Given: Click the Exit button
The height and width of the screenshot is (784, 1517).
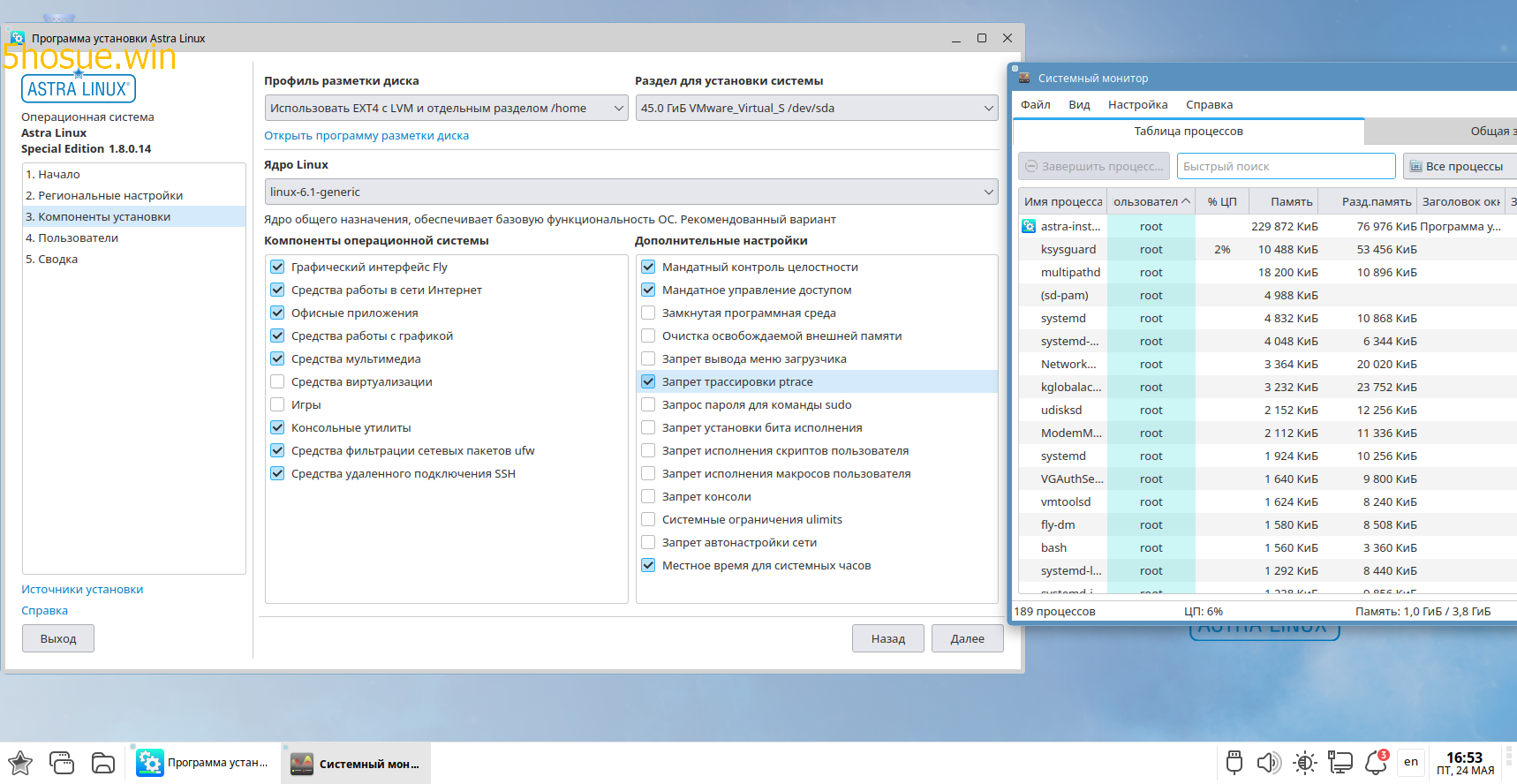Looking at the screenshot, I should (58, 638).
